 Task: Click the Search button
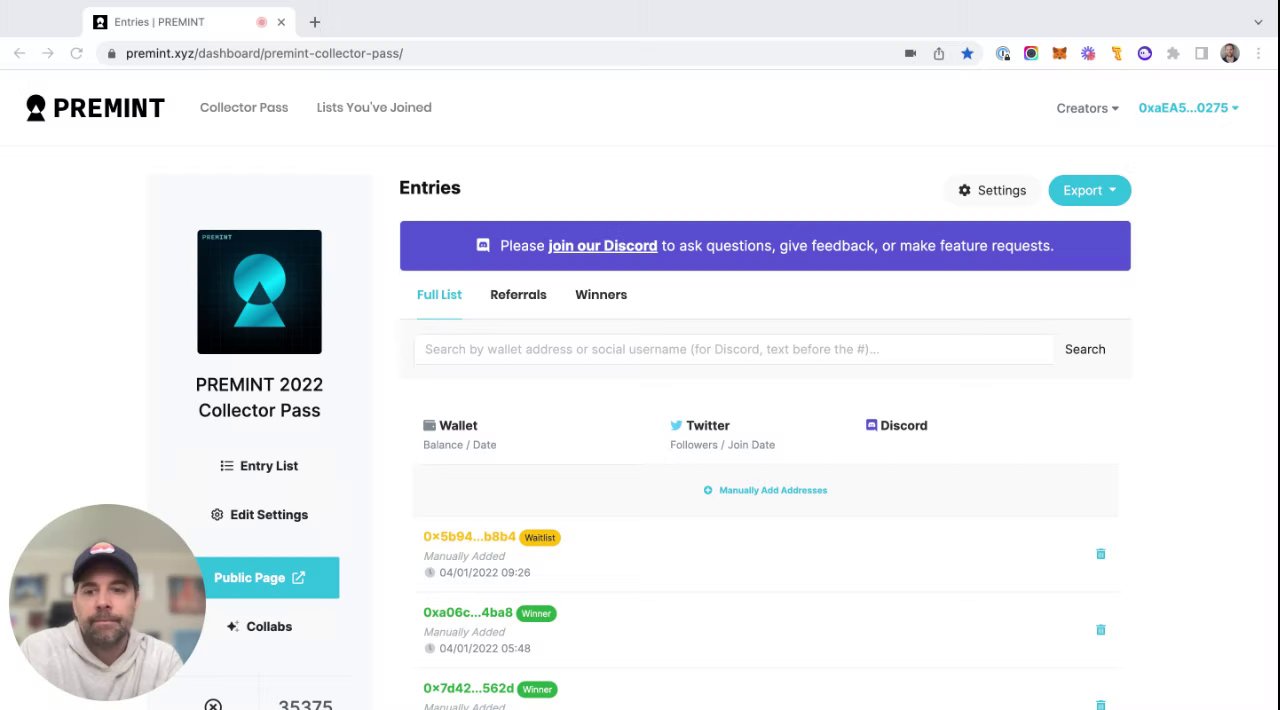coord(1085,349)
